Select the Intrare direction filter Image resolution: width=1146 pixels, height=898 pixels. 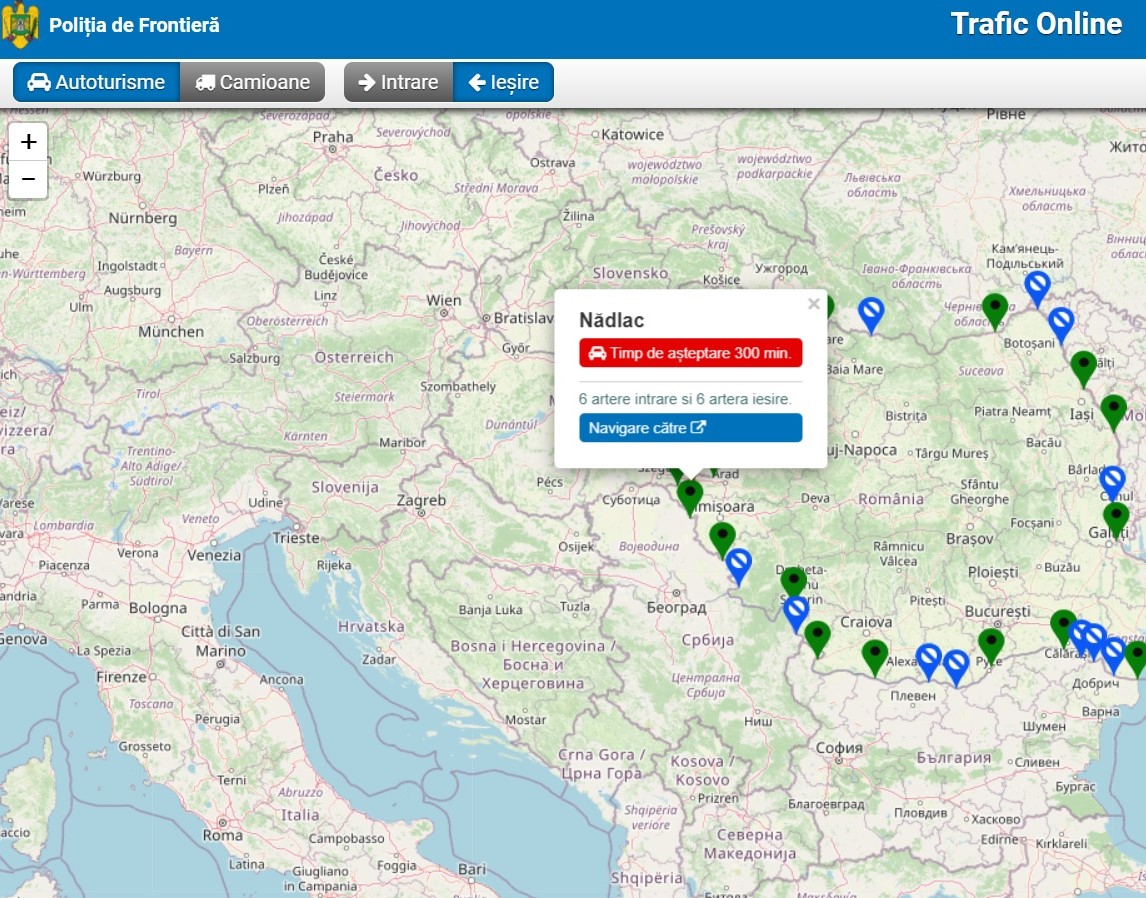click(x=398, y=82)
